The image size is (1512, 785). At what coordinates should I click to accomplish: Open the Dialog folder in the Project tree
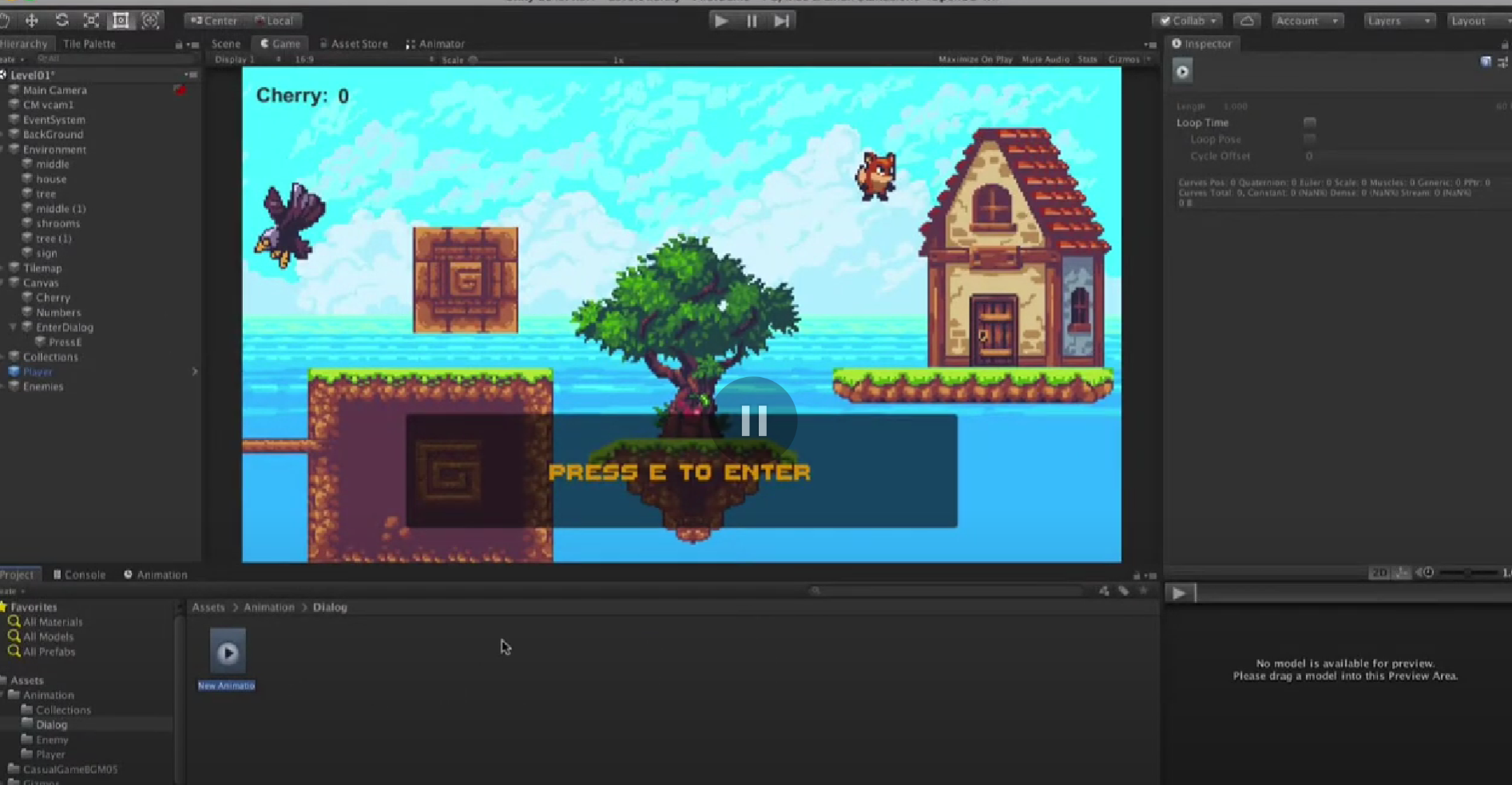[x=51, y=725]
